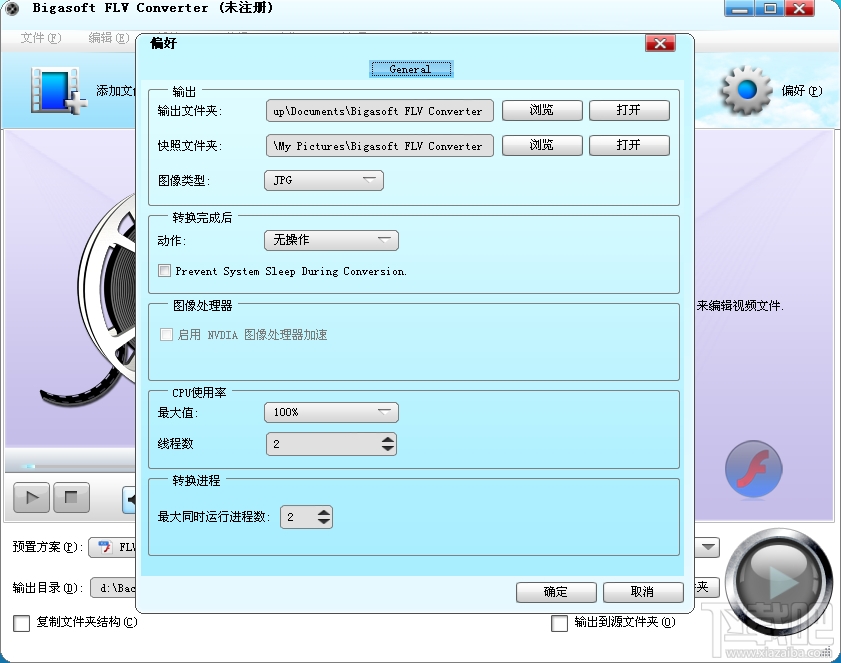Click the Flash logo icon on main window
The image size is (841, 663).
click(x=752, y=468)
